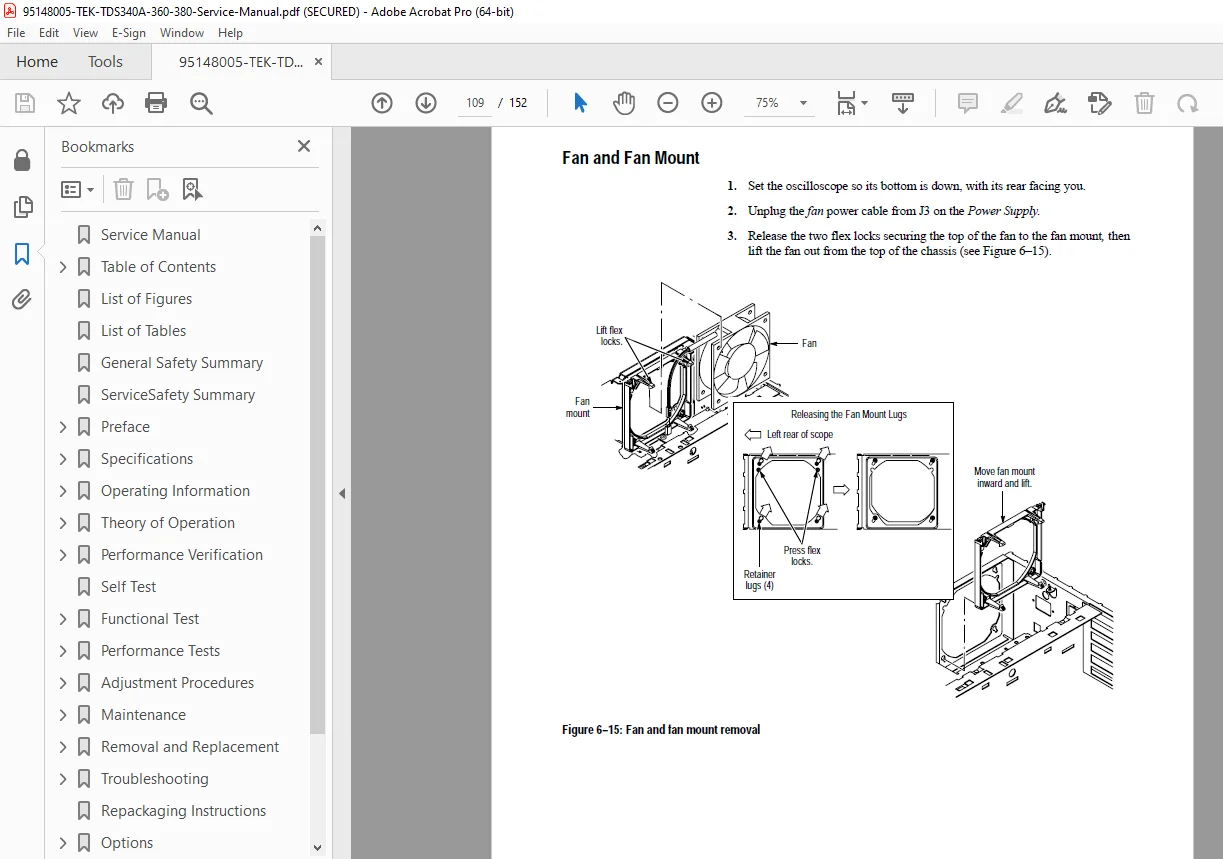Click the Delete trash icon in toolbar
Image resolution: width=1223 pixels, height=859 pixels.
1144,103
